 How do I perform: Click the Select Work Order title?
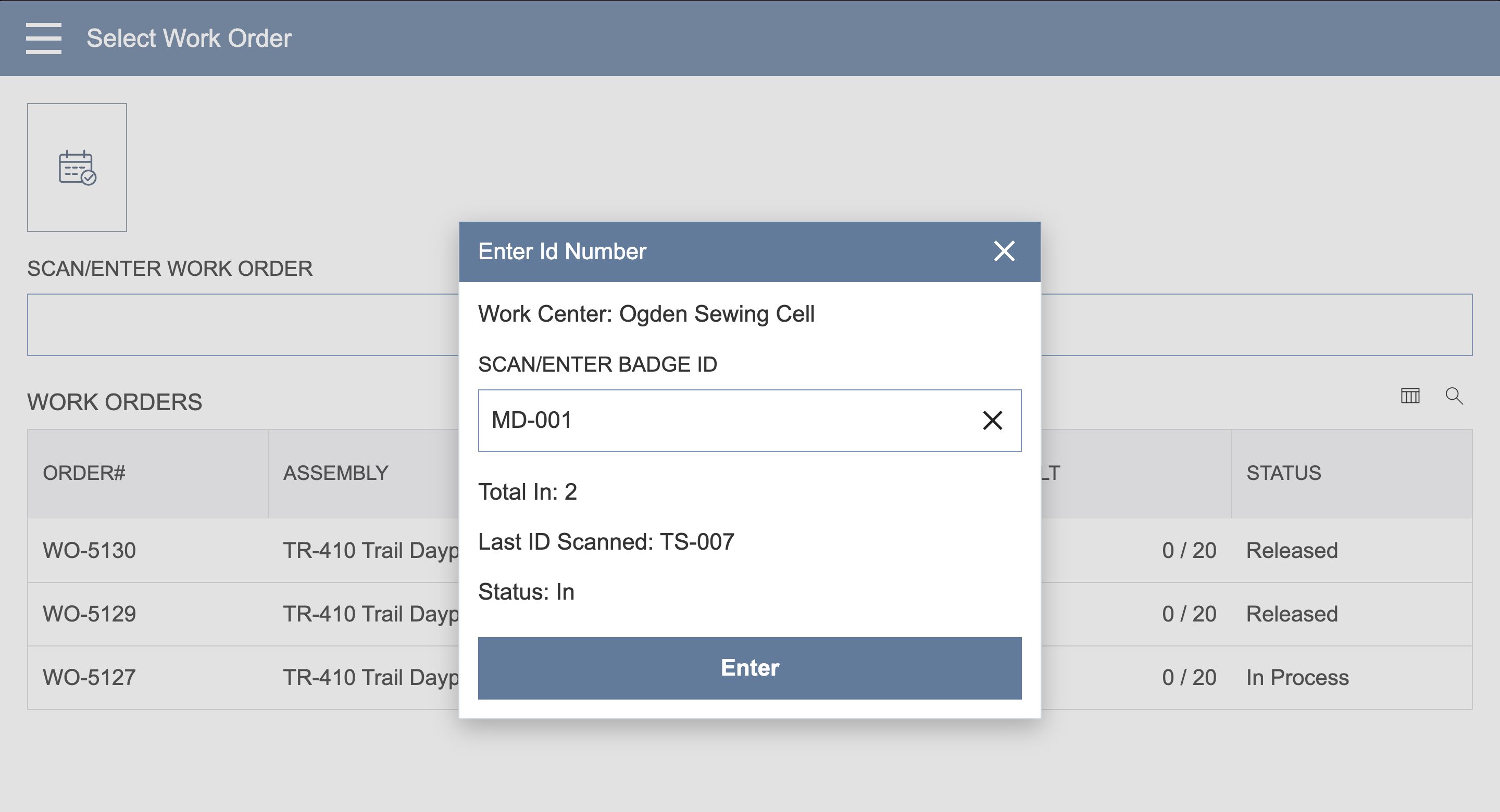(189, 39)
